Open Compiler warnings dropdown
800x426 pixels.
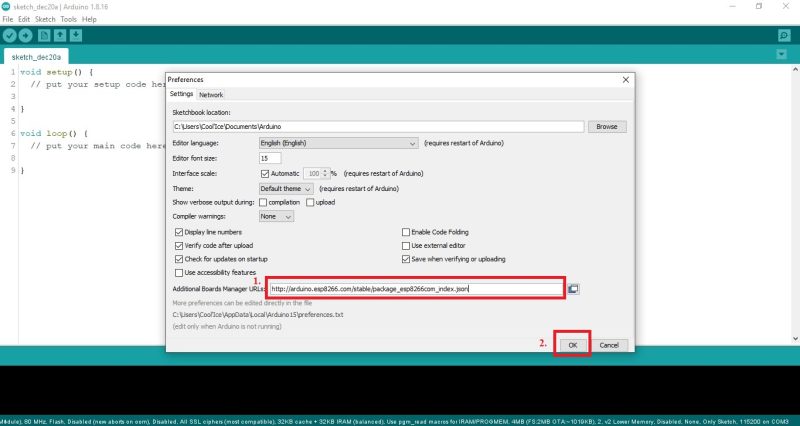pyautogui.click(x=276, y=216)
